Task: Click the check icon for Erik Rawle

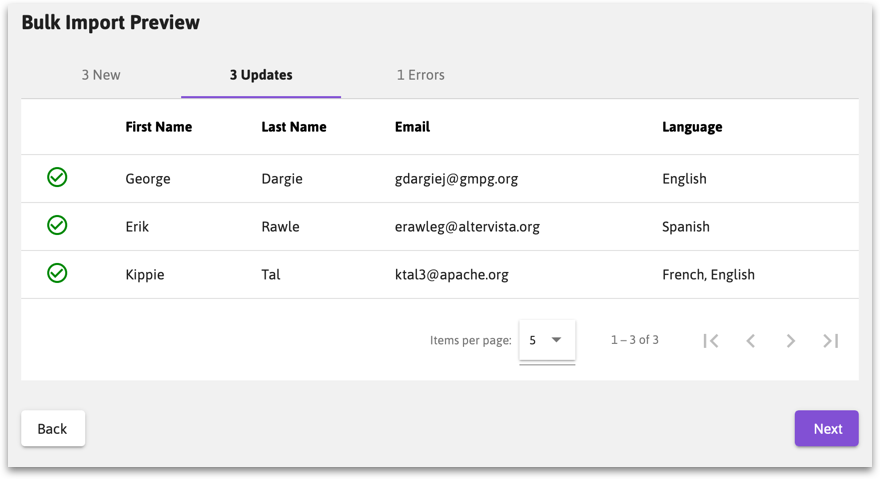Action: pyautogui.click(x=57, y=225)
